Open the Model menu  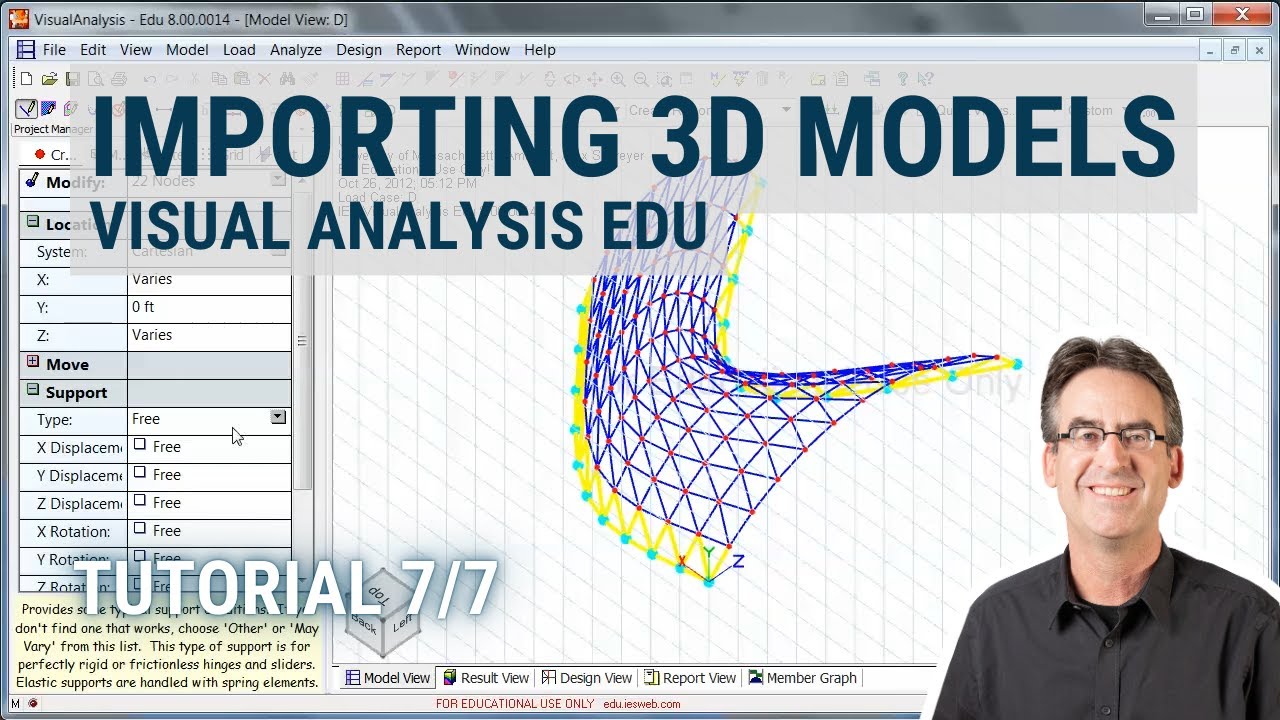click(187, 50)
